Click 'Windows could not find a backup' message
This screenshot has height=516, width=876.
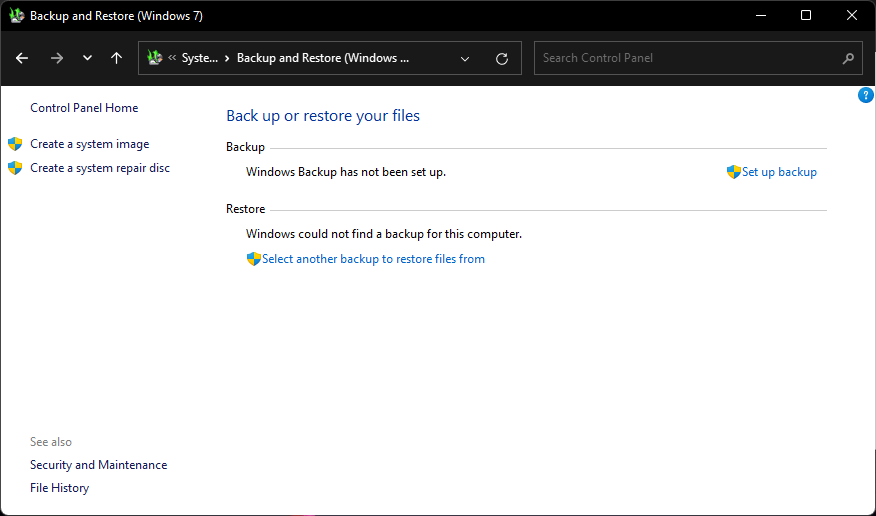click(384, 234)
